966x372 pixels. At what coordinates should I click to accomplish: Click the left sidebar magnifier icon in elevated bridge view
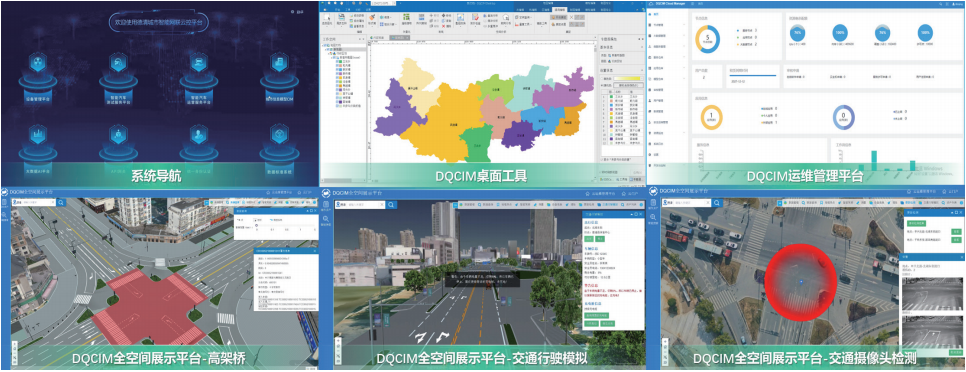pyautogui.click(x=5, y=214)
